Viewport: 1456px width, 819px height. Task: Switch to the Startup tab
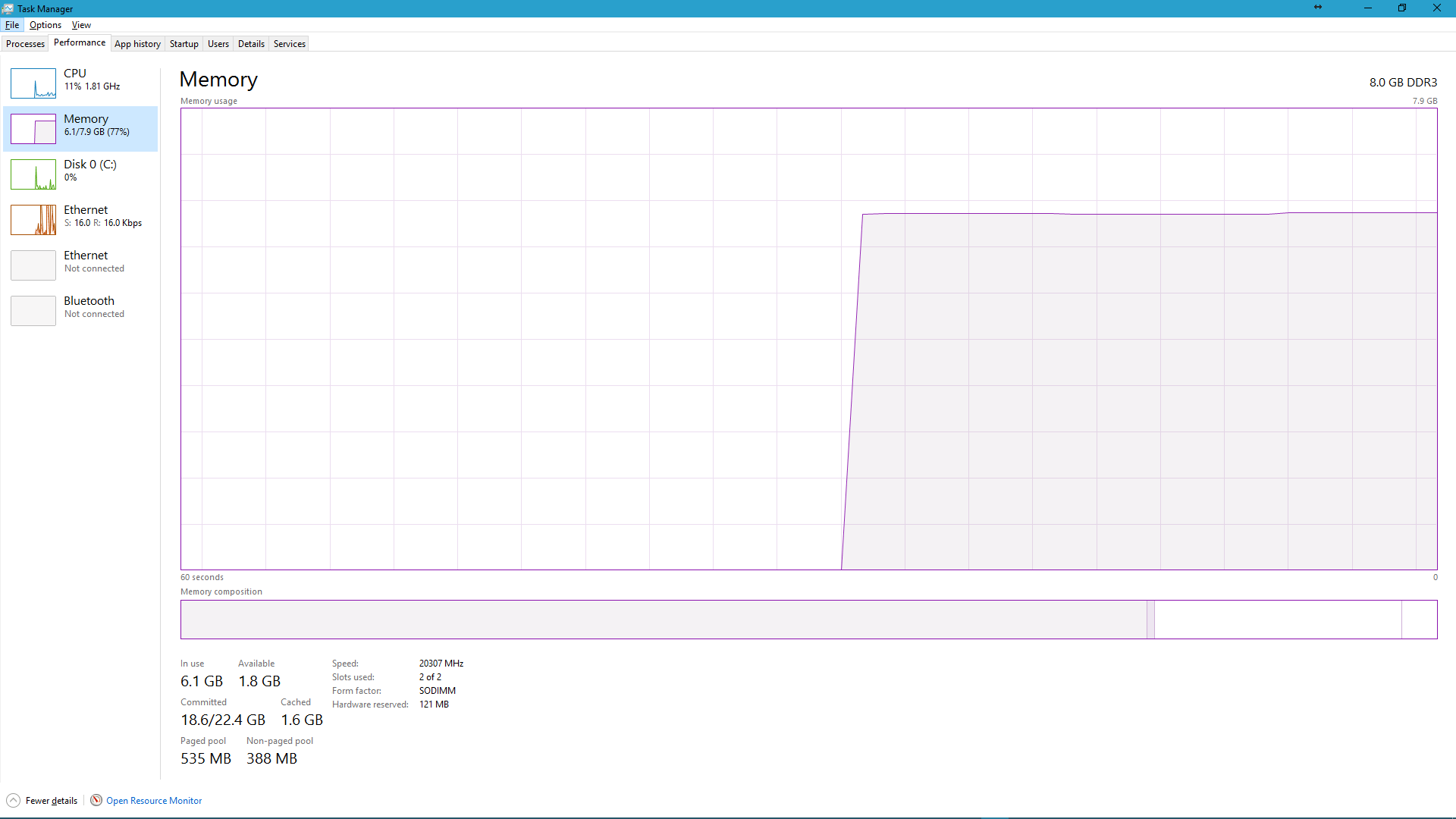tap(184, 43)
